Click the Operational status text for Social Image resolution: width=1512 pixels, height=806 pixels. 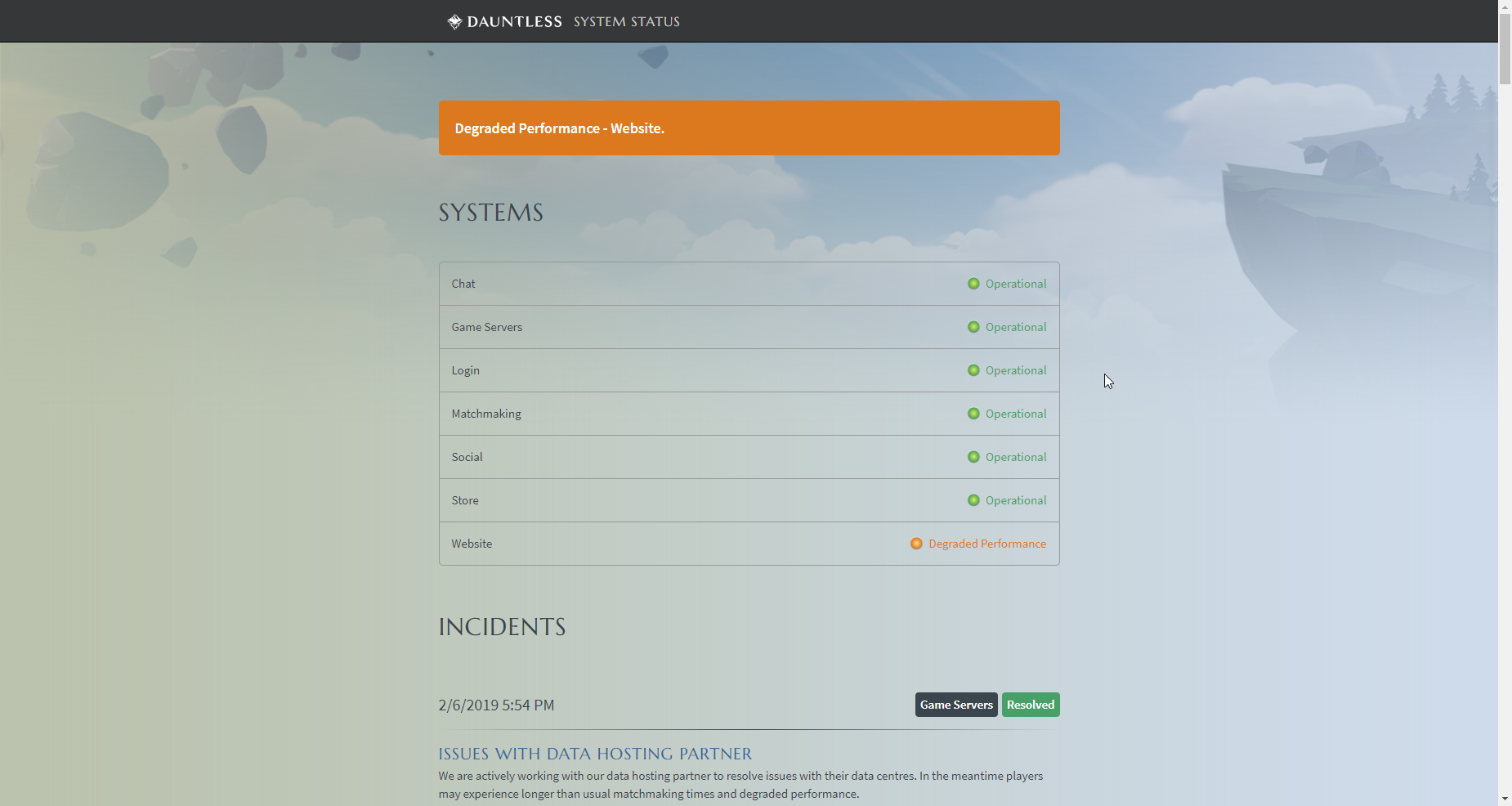pyautogui.click(x=1016, y=457)
